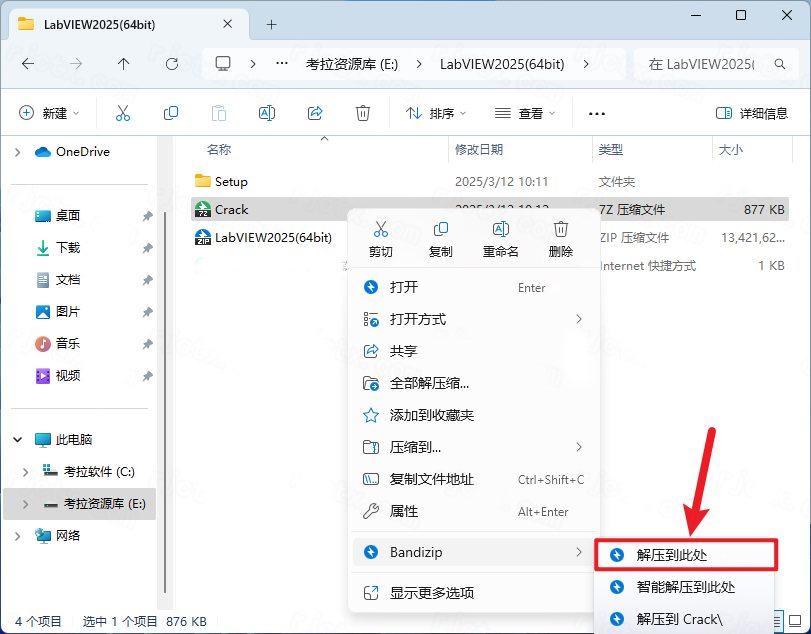Open 属性 in the context menu
The width and height of the screenshot is (811, 634).
coord(474,511)
